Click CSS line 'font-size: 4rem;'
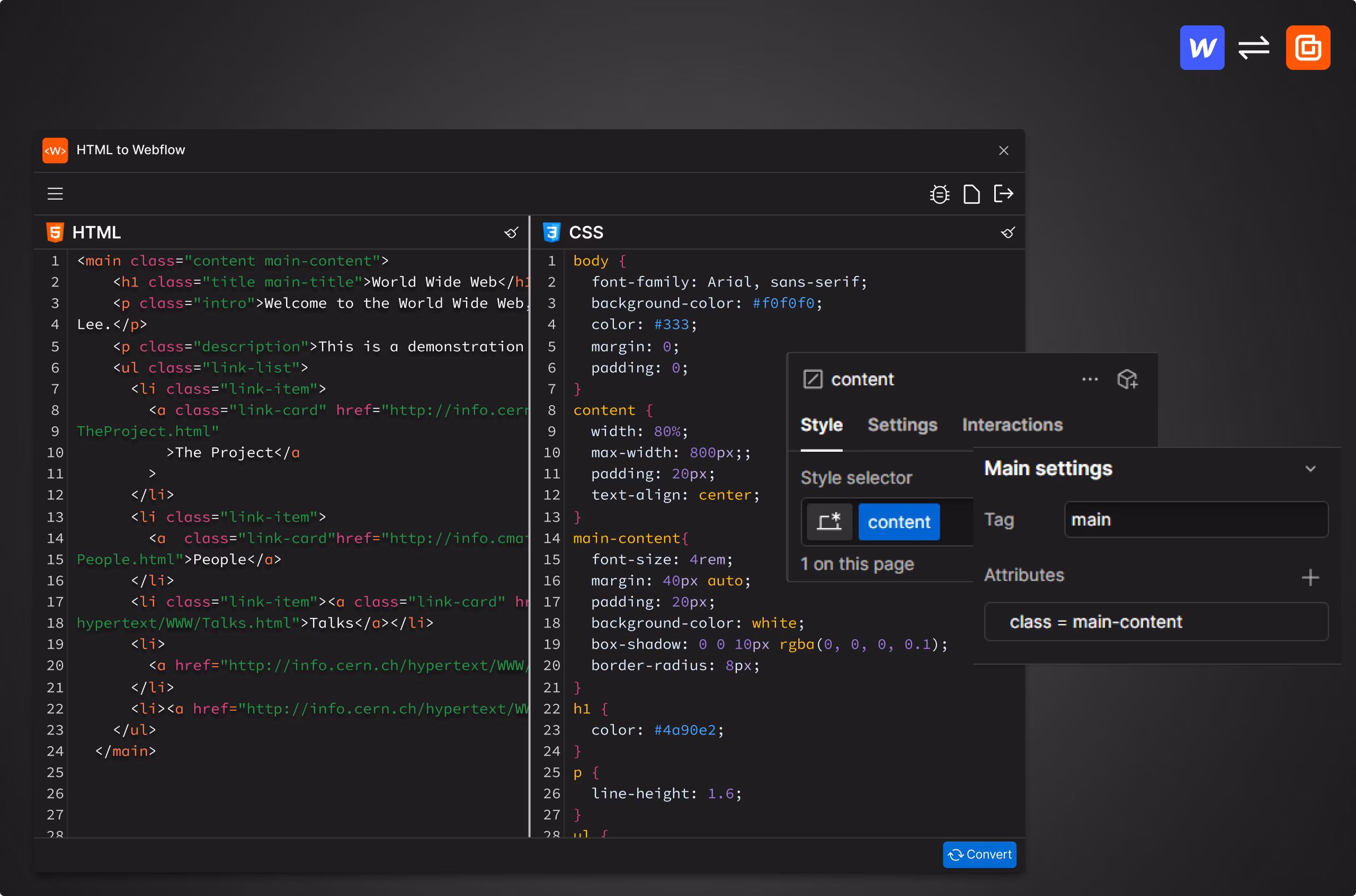 tap(662, 559)
